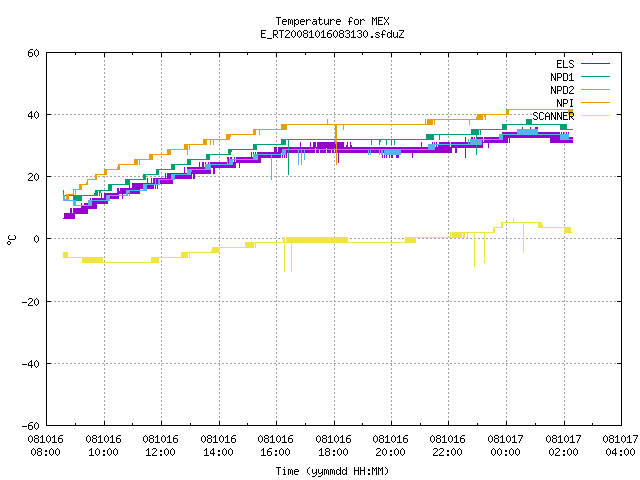The height and width of the screenshot is (480, 640).
Task: Click the 'Time (yymmdd HH:MM)' axis title
Action: pos(332,471)
